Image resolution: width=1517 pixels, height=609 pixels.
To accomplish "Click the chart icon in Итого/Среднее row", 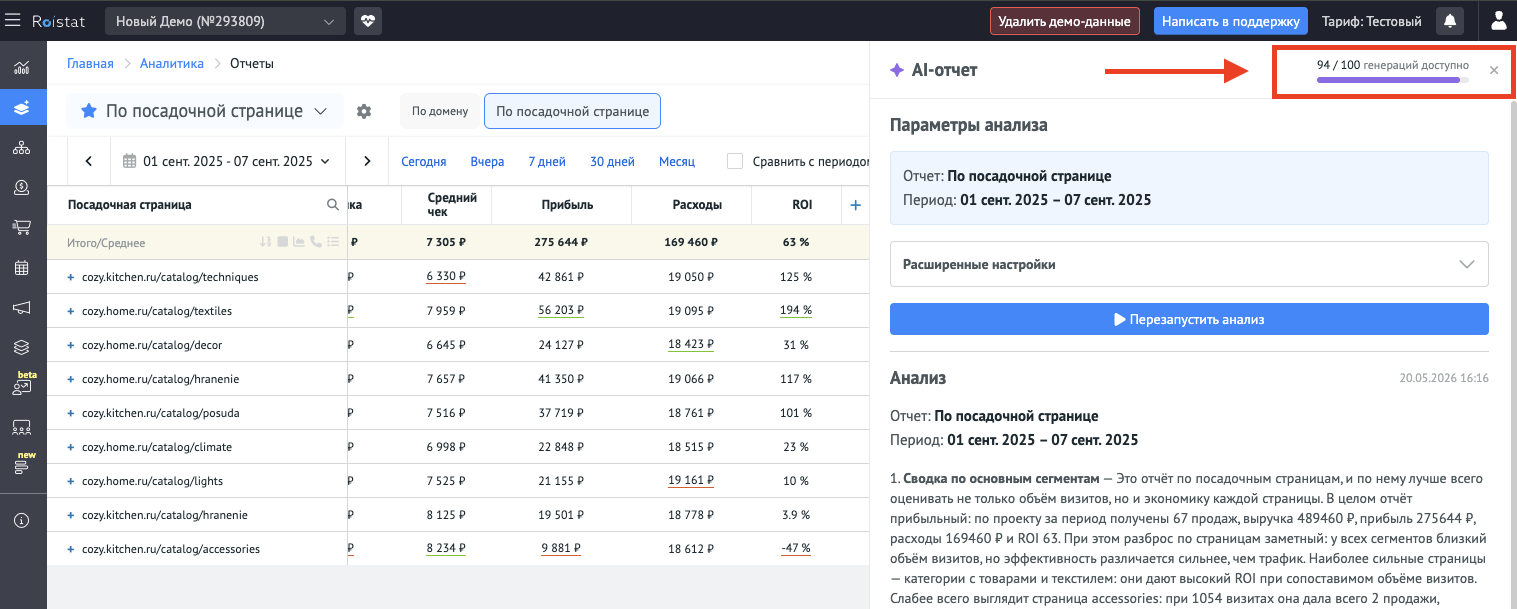I will click(299, 242).
